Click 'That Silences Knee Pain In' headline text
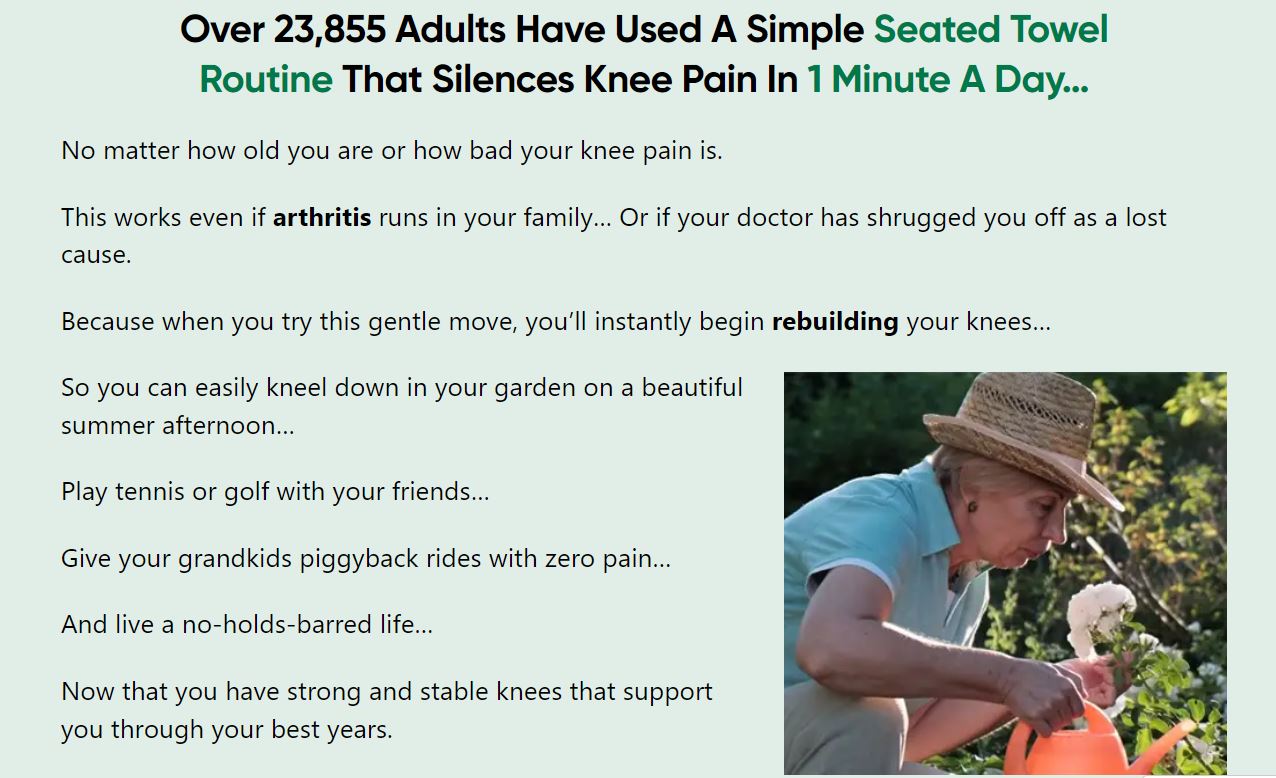Viewport: 1276px width, 778px height. point(570,79)
